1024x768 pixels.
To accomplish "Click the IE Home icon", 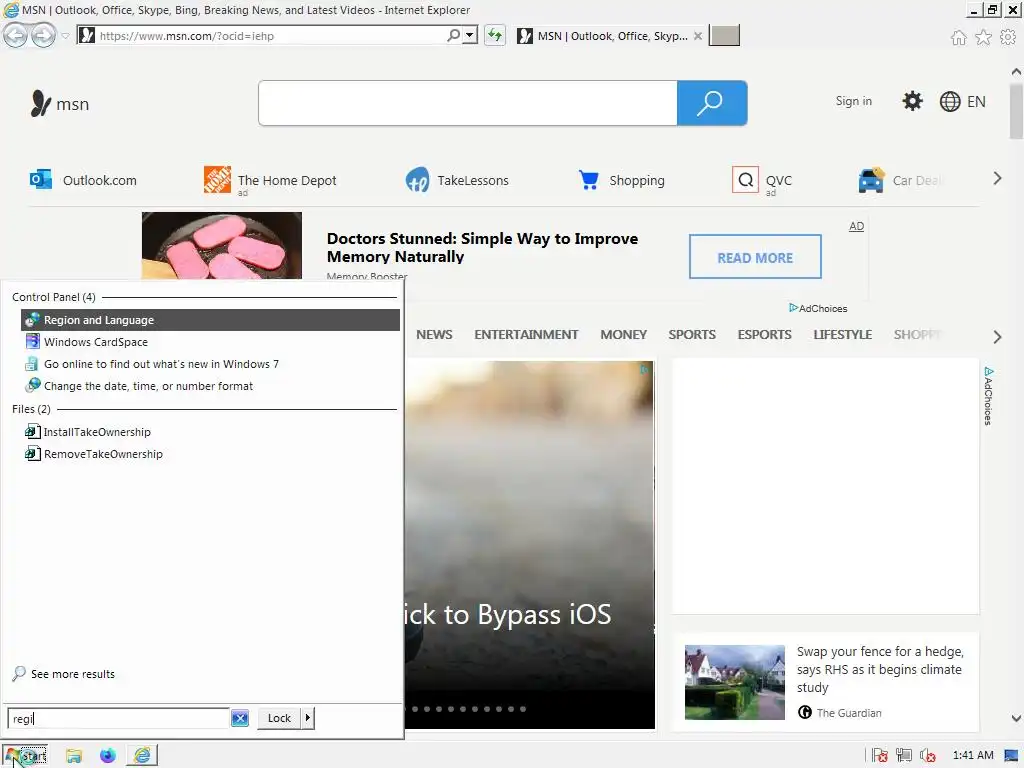I will point(958,37).
